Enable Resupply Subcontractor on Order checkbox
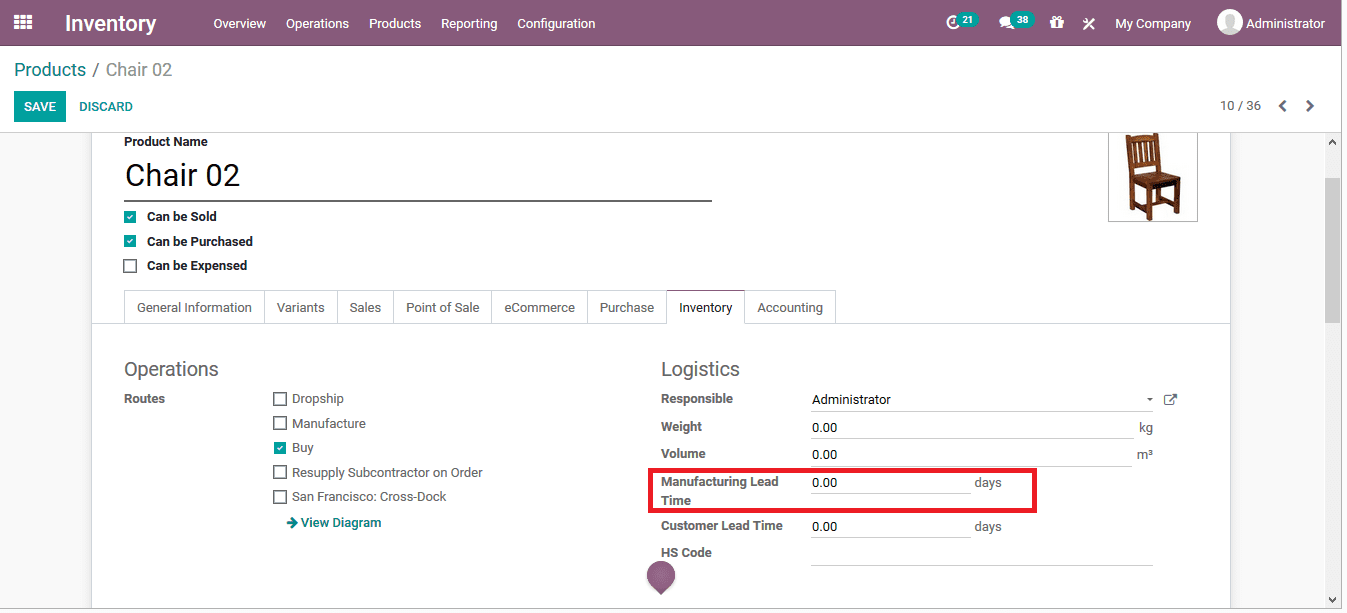The width and height of the screenshot is (1347, 613). click(x=280, y=473)
